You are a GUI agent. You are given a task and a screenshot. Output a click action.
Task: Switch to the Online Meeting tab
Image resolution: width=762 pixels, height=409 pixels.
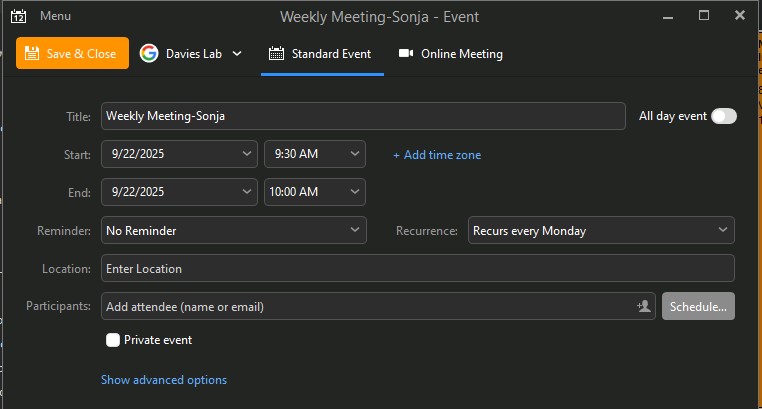point(450,54)
